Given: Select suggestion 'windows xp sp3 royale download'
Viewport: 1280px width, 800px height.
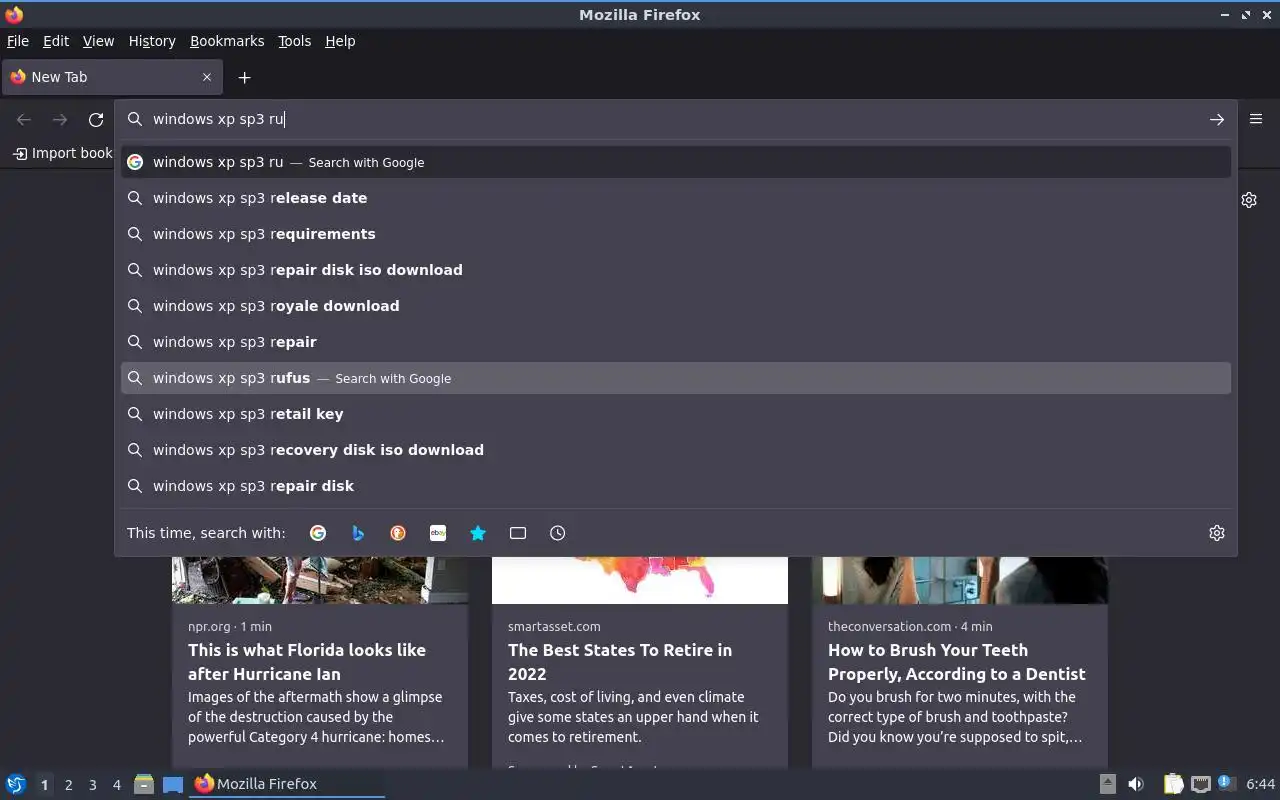Looking at the screenshot, I should click(676, 306).
